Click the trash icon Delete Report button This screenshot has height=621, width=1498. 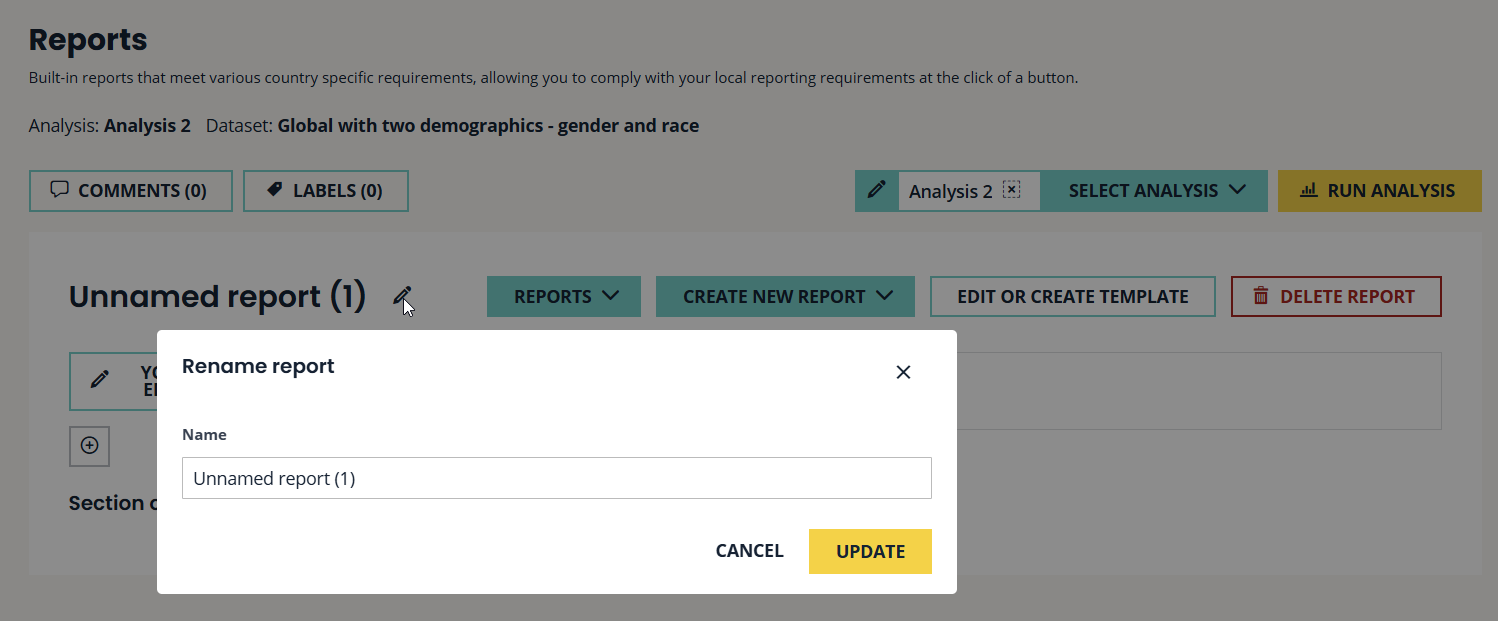point(1335,297)
